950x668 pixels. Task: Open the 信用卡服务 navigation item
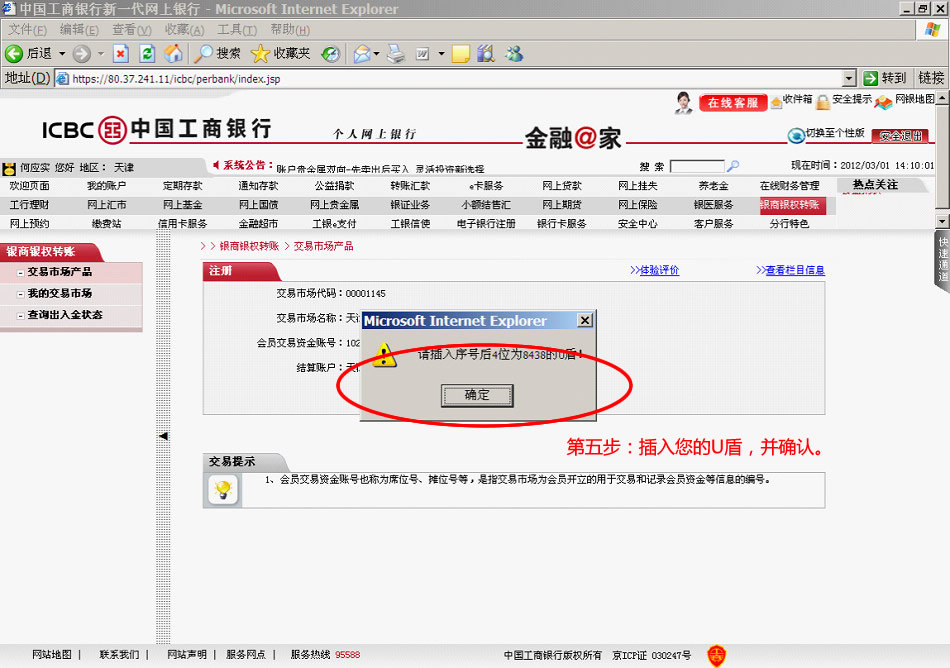click(x=182, y=224)
